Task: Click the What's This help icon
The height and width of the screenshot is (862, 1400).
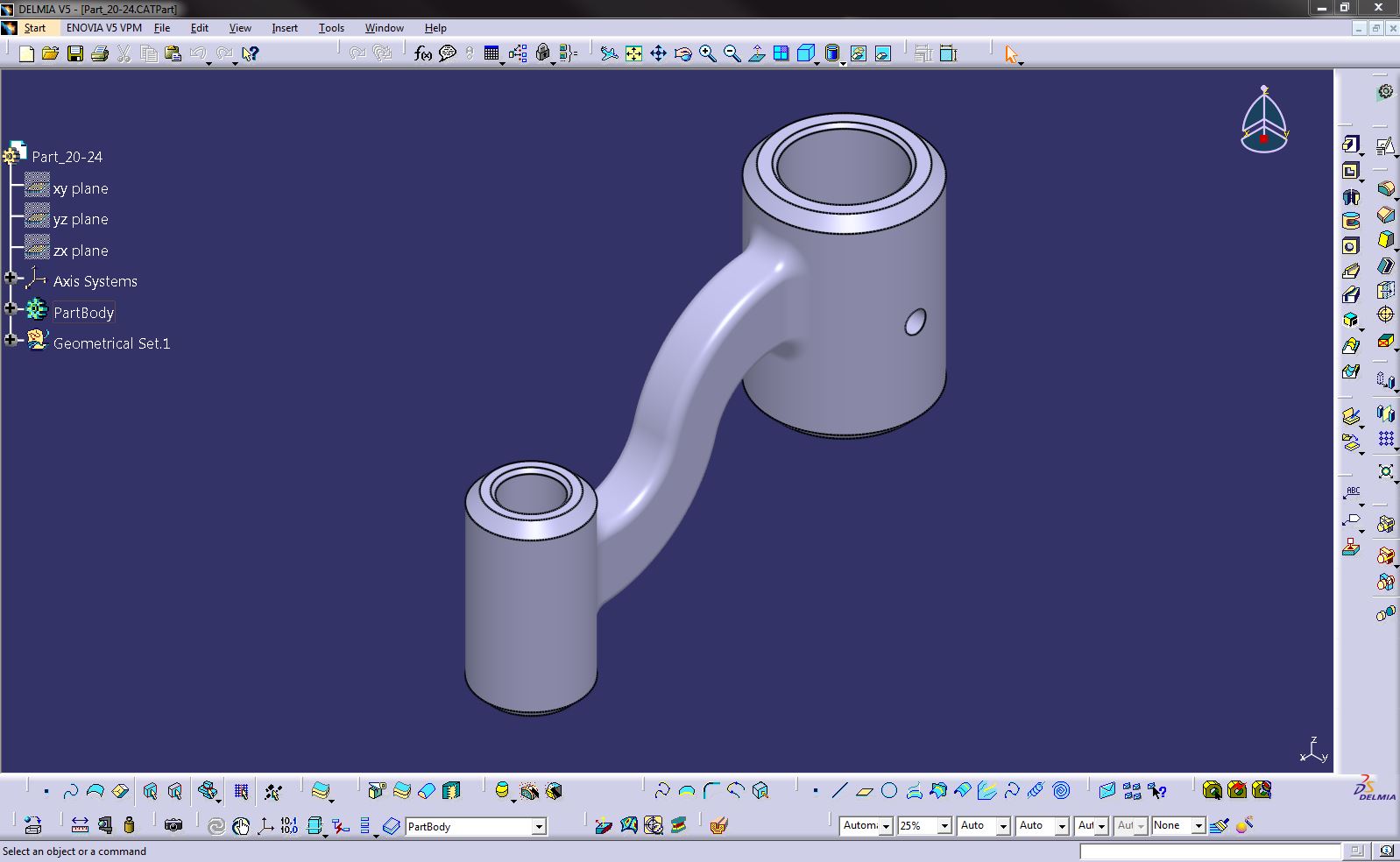Action: click(251, 53)
